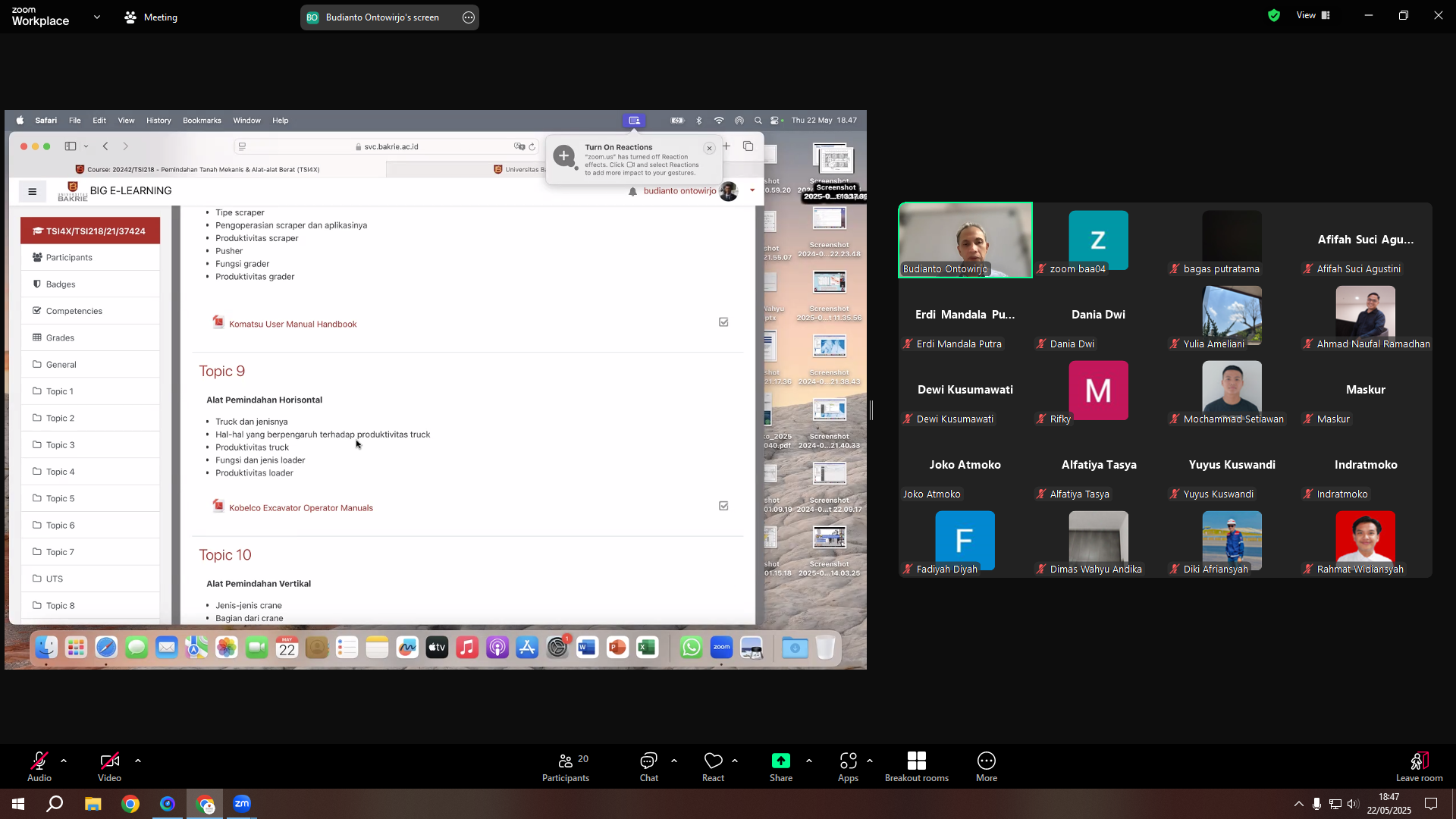Open the More options menu
The width and height of the screenshot is (1456, 819).
[987, 766]
